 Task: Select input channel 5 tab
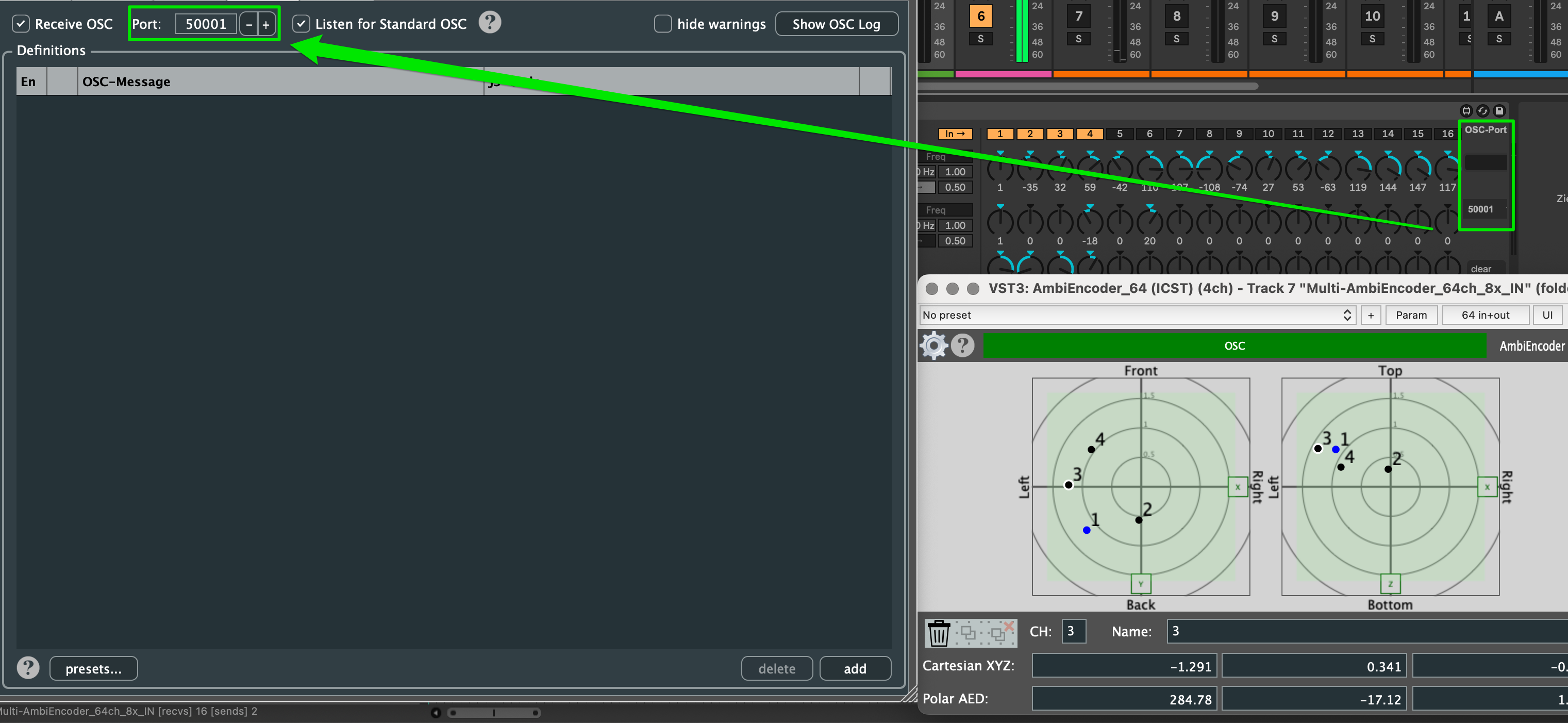(1120, 134)
